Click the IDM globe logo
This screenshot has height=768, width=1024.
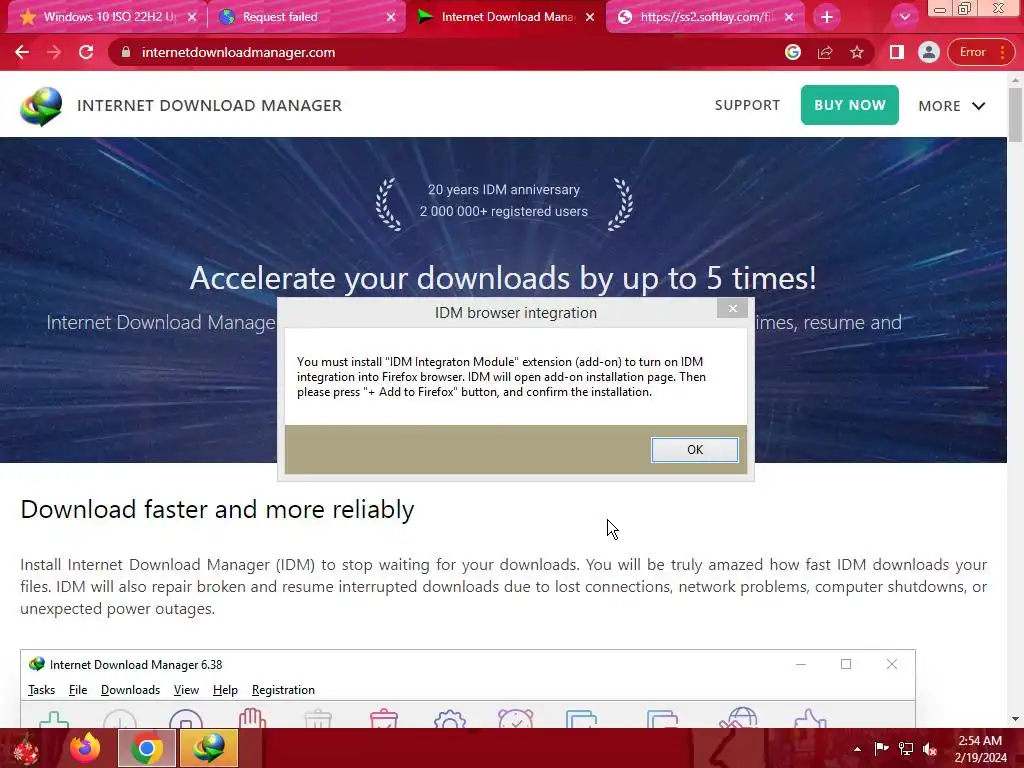coord(41,106)
